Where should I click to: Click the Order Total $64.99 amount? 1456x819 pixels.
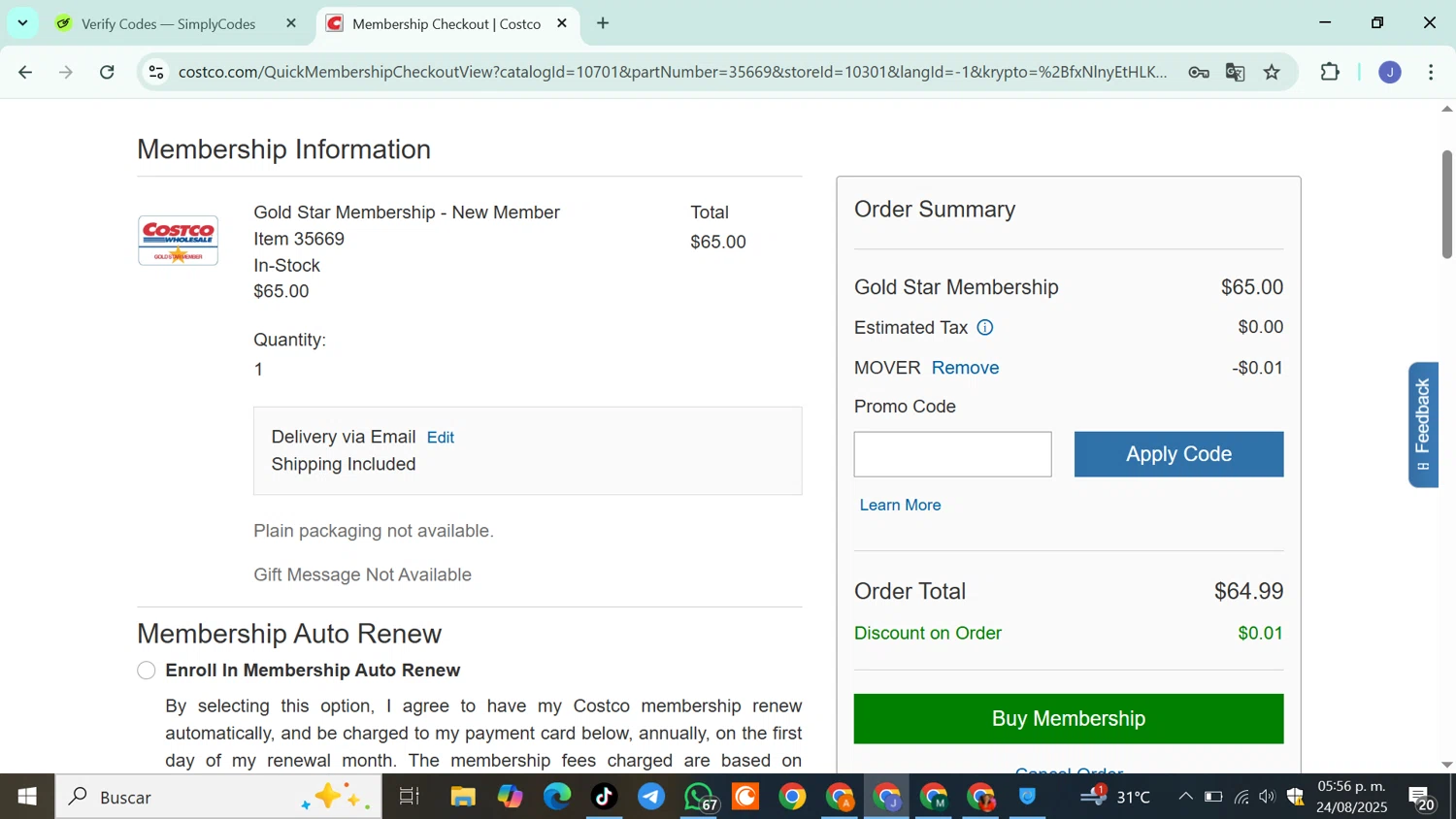pos(1248,591)
